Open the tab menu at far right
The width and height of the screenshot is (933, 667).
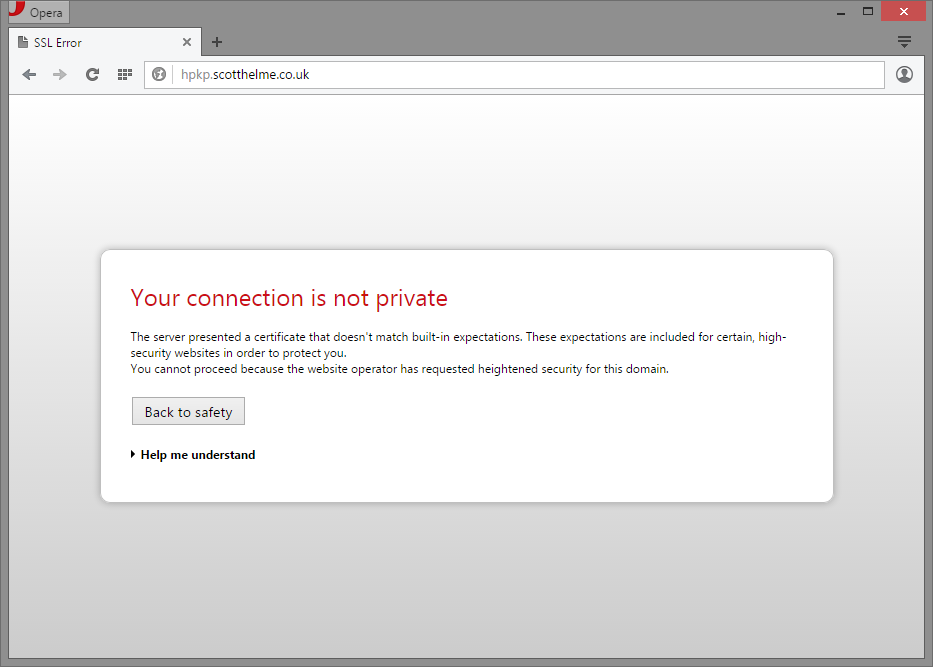pyautogui.click(x=904, y=42)
